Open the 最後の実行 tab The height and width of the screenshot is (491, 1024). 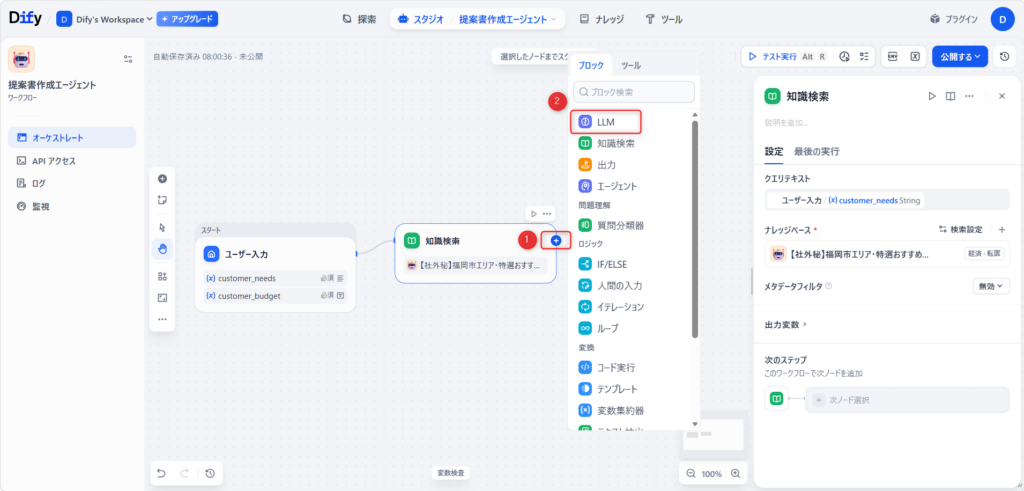[816, 151]
